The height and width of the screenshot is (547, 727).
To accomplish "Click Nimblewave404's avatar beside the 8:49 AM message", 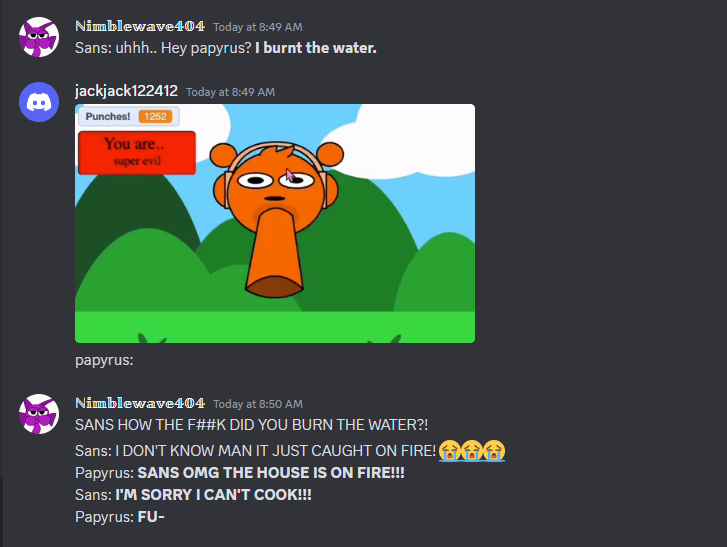I will point(39,37).
